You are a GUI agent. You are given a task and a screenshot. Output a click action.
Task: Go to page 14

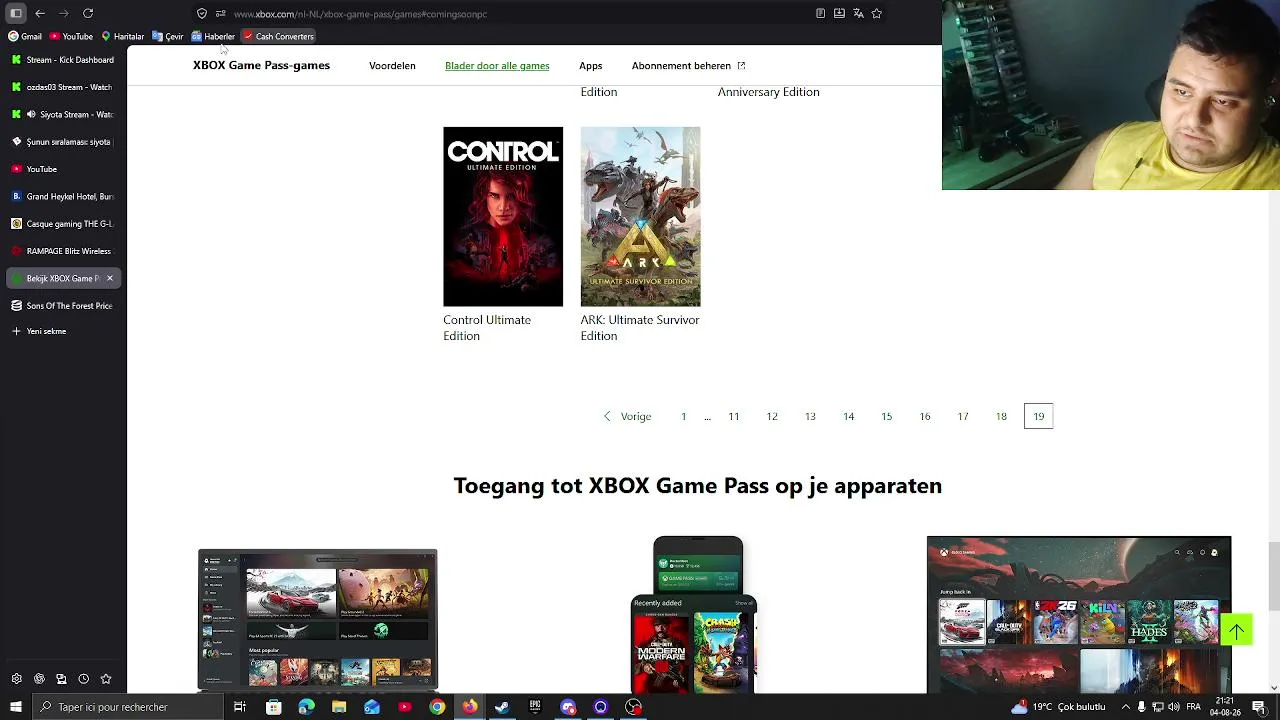[848, 416]
